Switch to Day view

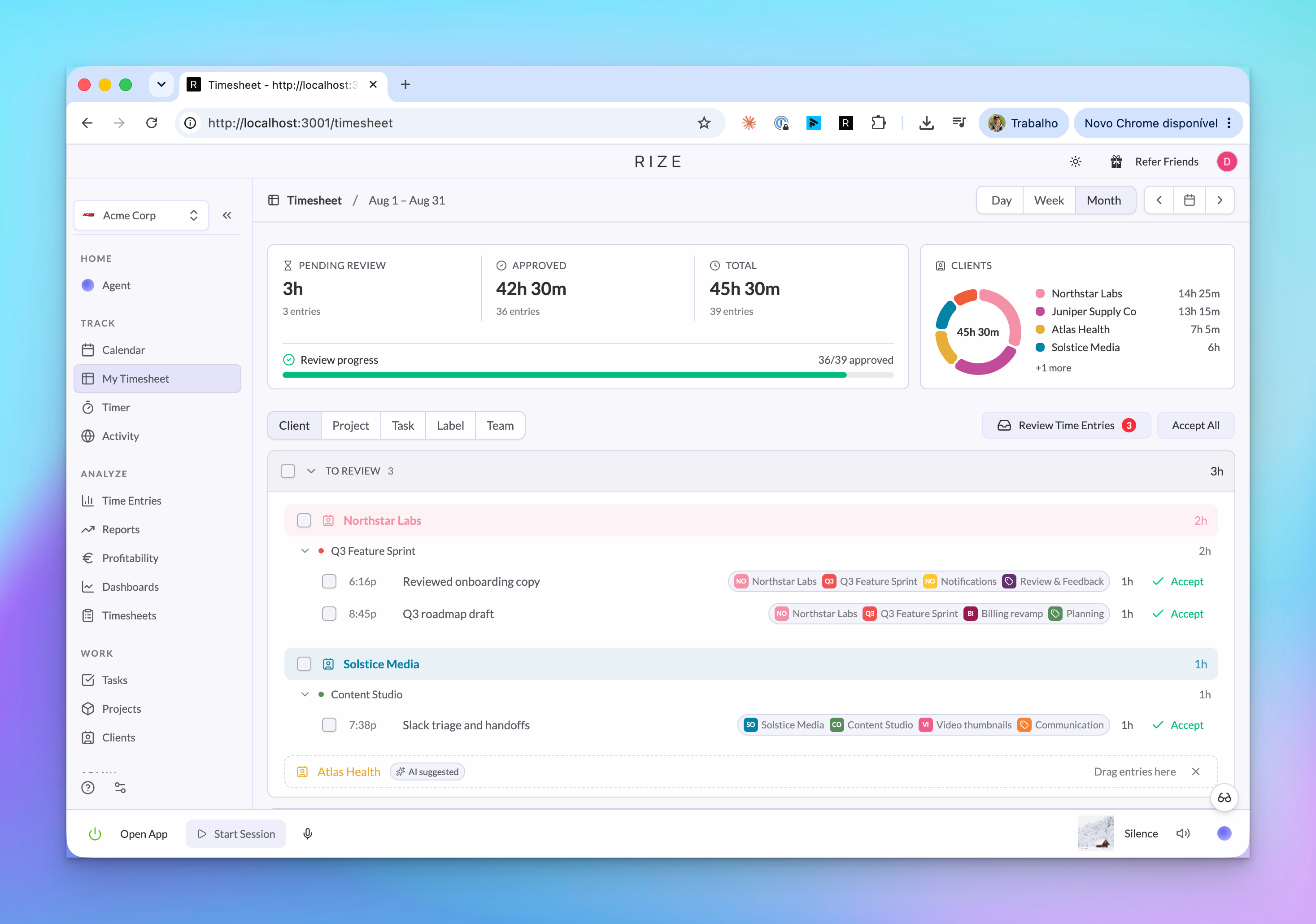(1001, 200)
